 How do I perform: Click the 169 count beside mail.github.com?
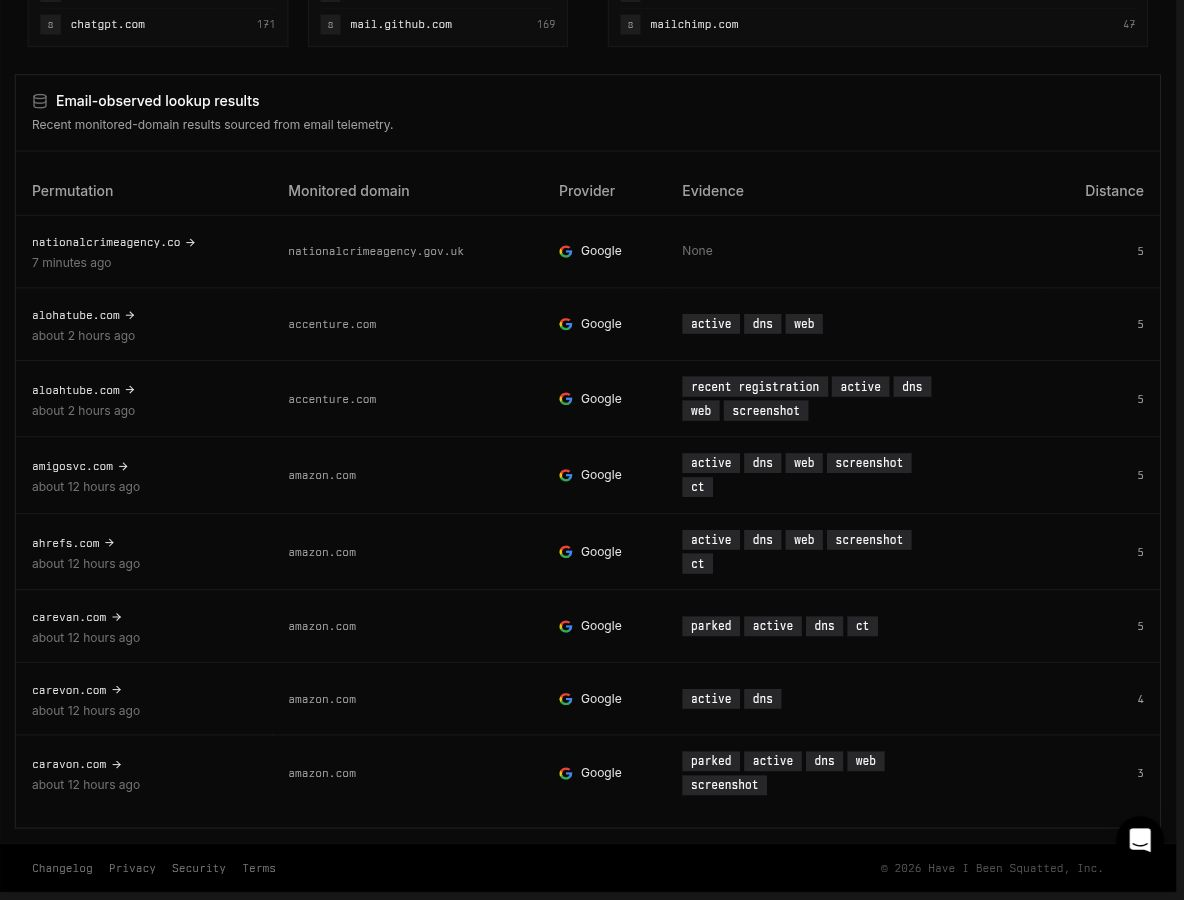point(546,24)
